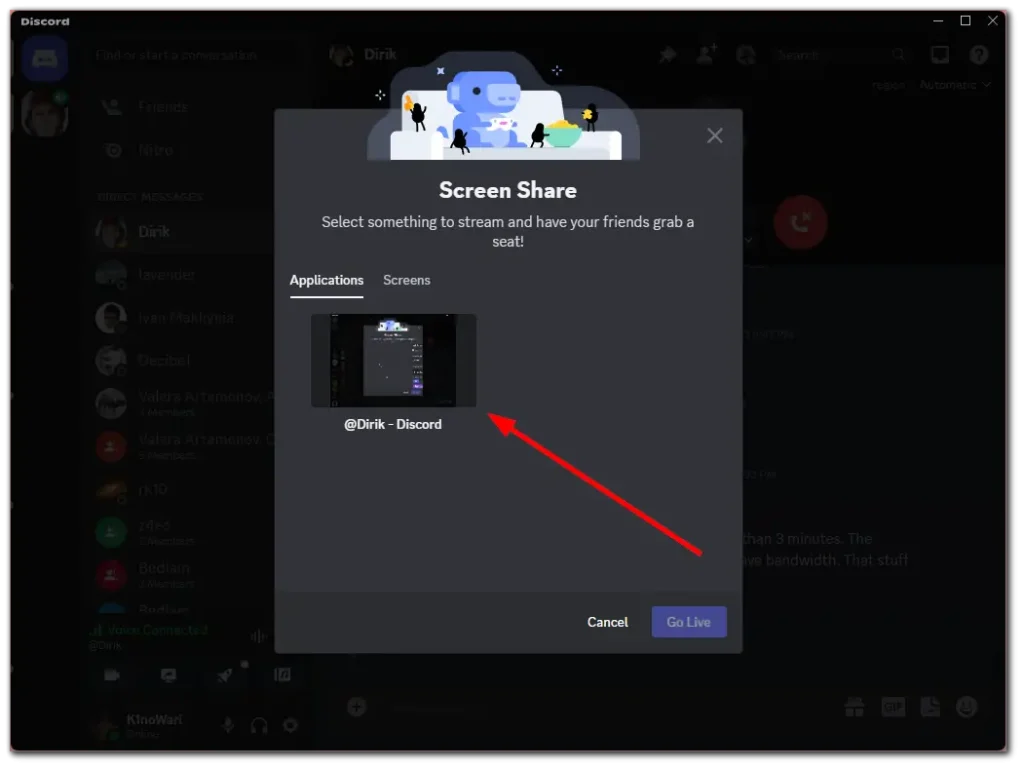Open the server avatar below the home button

pos(44,114)
